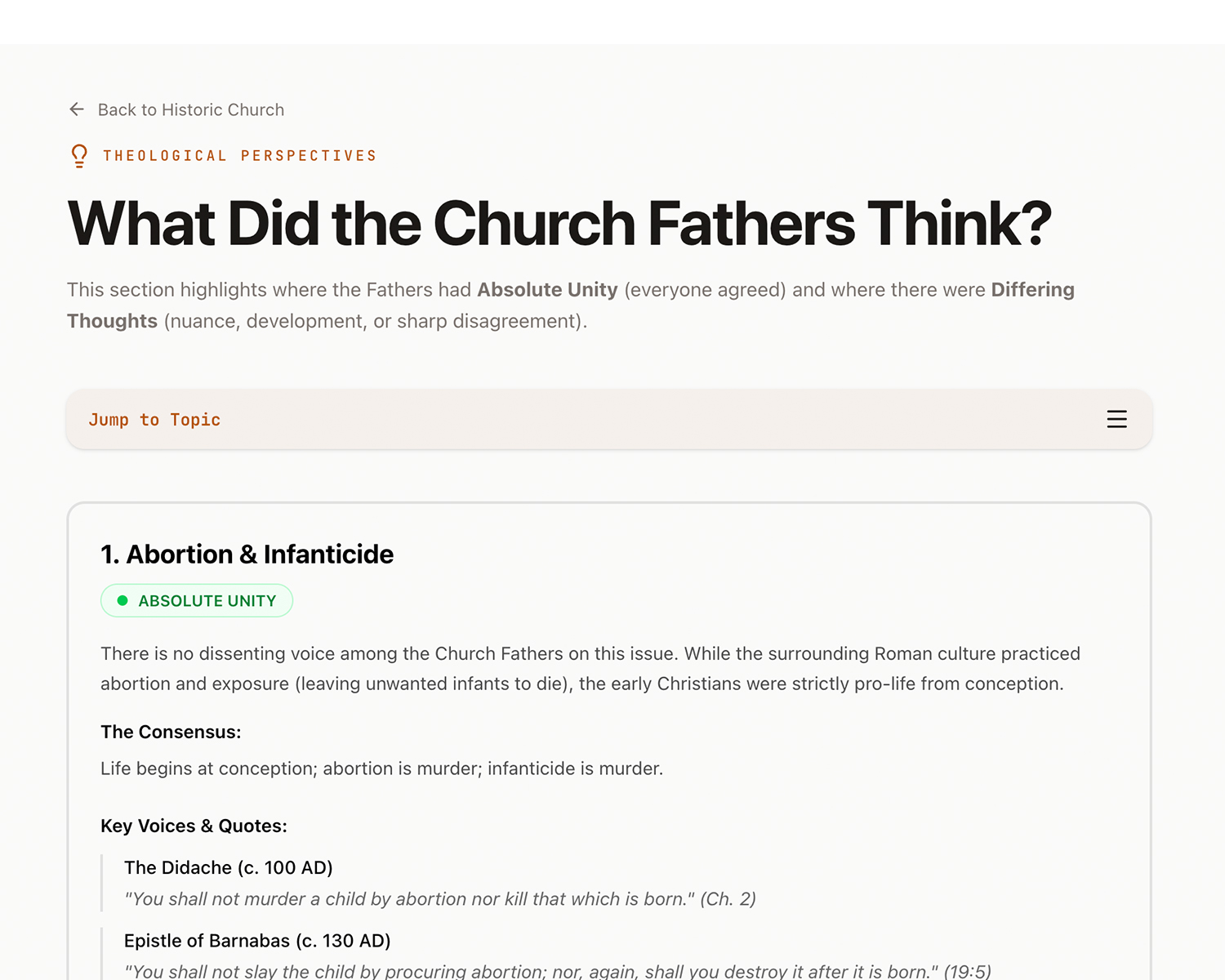Screen dimensions: 1225x980
Task: Select Epistle of Barnabas source title
Action: point(257,941)
